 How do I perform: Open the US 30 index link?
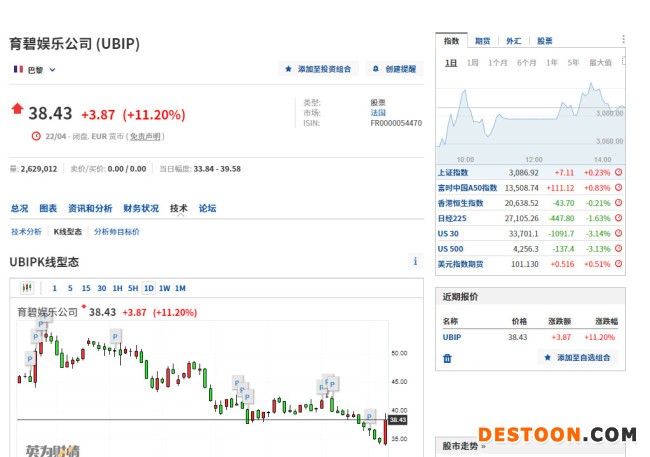[x=448, y=233]
